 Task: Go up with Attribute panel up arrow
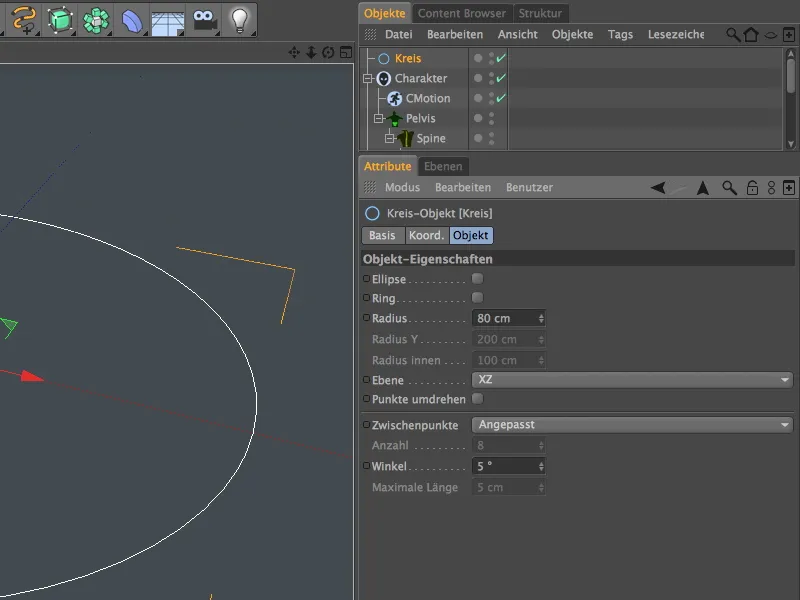tap(703, 188)
